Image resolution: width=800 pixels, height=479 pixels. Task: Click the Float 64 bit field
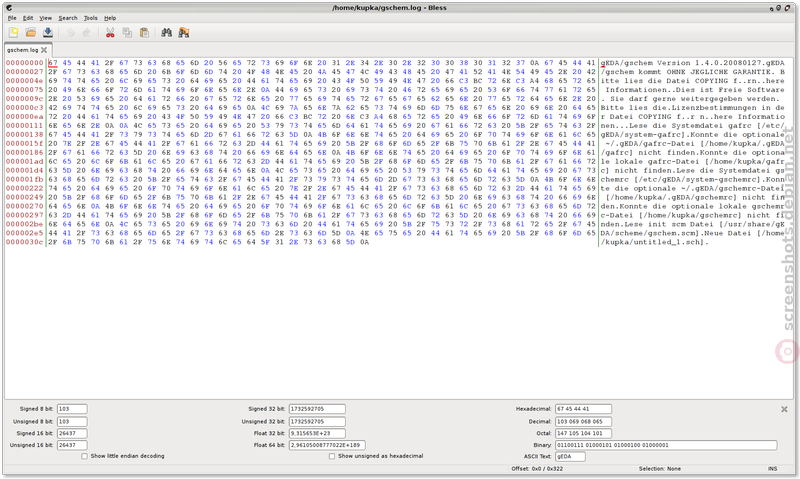pyautogui.click(x=327, y=445)
